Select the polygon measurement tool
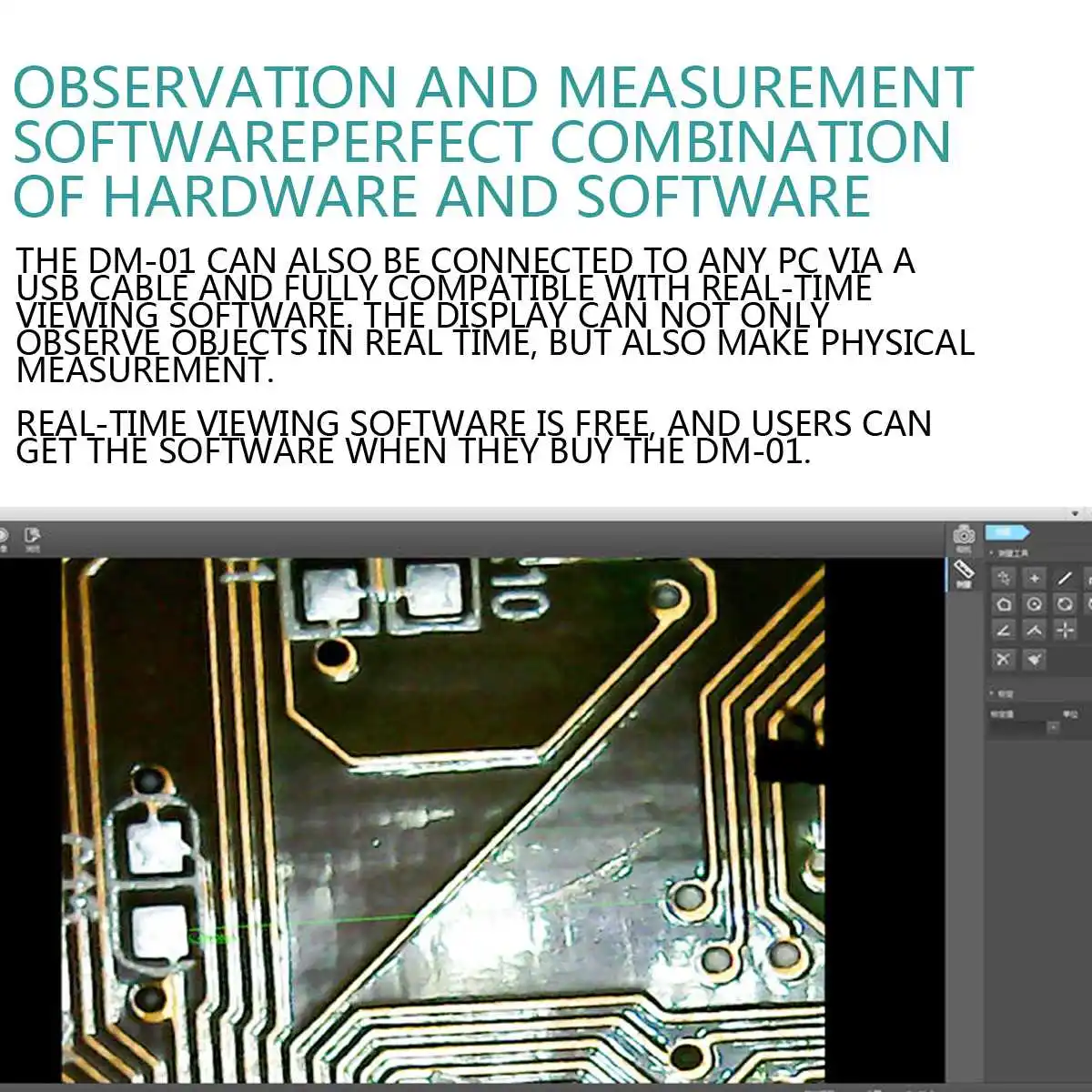This screenshot has height=1092, width=1092. tap(1004, 603)
